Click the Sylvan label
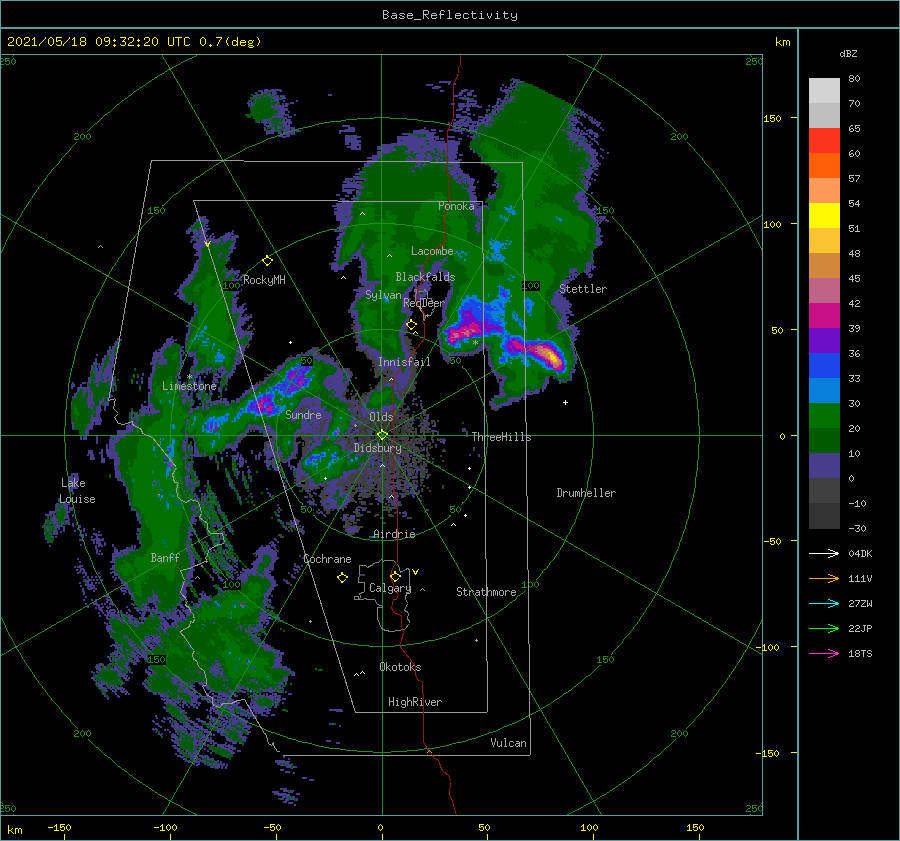Image resolution: width=900 pixels, height=841 pixels. coord(383,295)
